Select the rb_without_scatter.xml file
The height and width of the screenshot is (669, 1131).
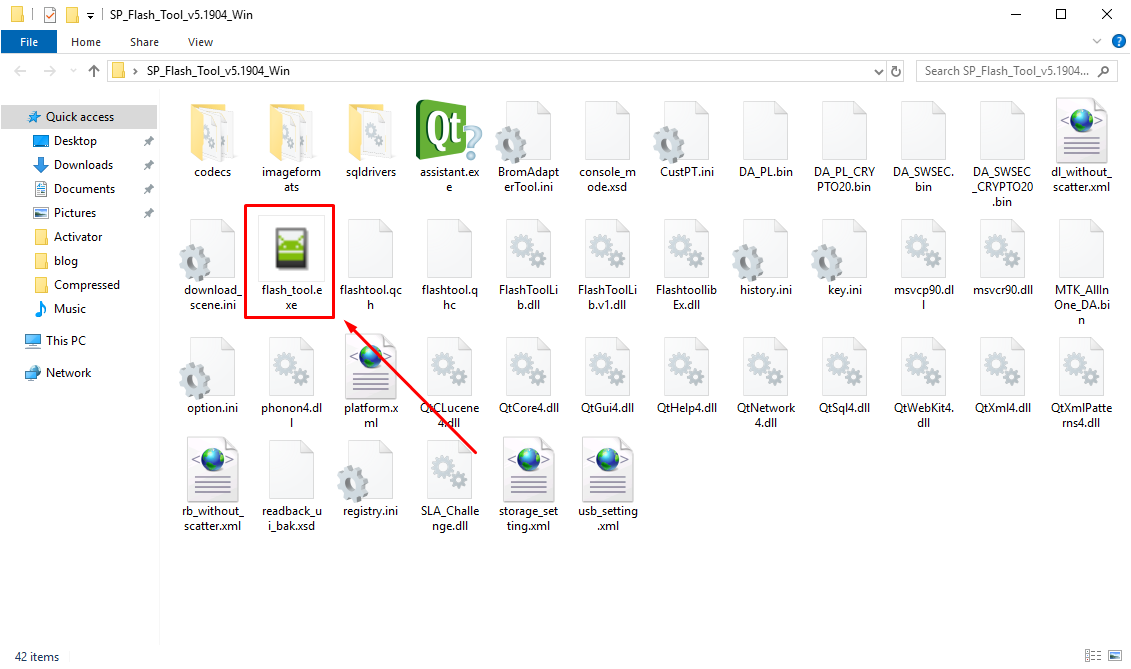click(212, 486)
